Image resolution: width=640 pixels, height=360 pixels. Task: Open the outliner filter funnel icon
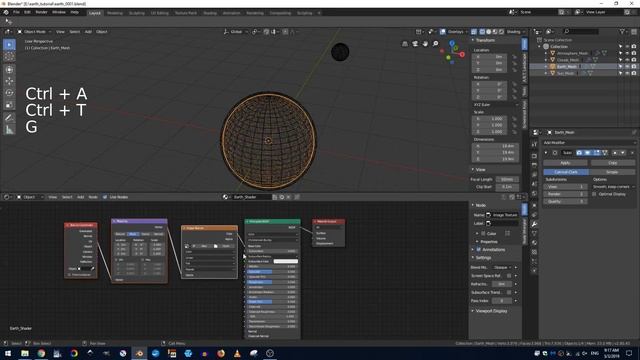pos(622,31)
